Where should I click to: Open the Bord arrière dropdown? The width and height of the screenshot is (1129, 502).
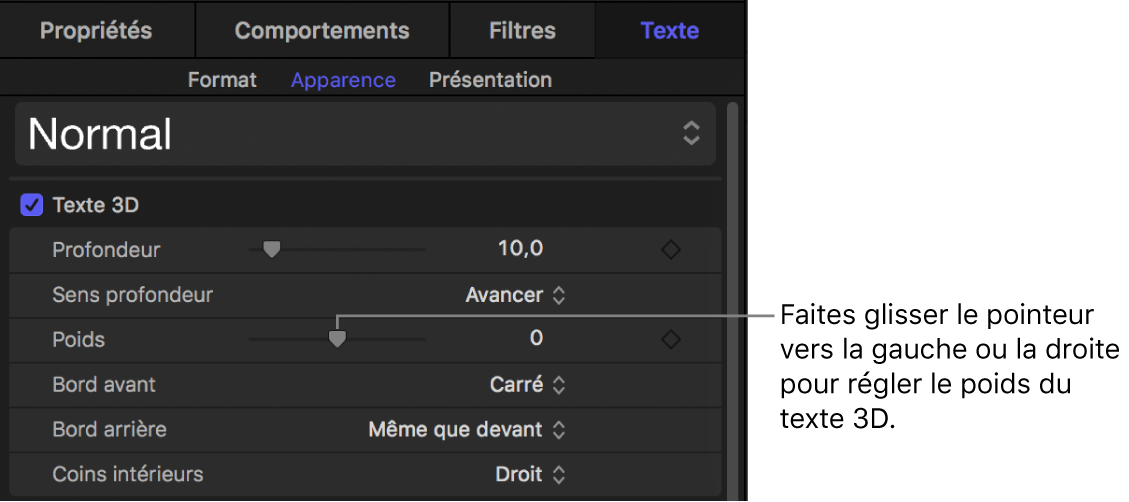click(467, 430)
